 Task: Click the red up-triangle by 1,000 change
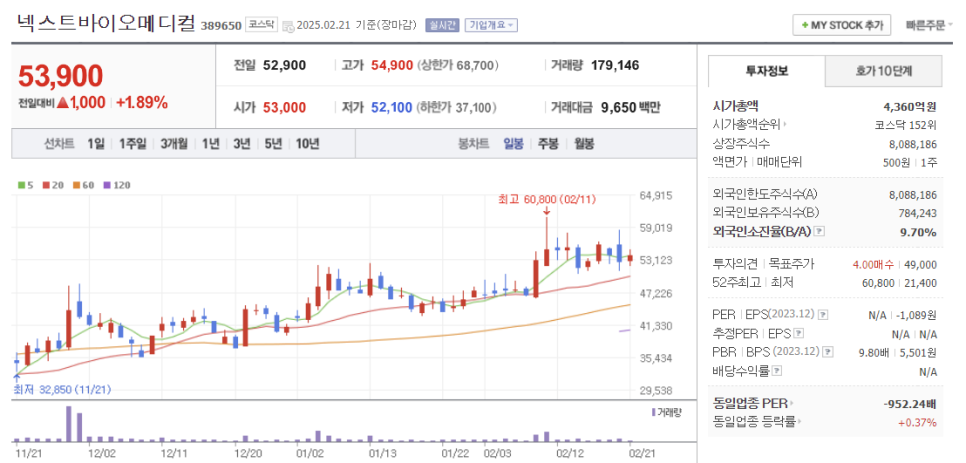pos(62,103)
